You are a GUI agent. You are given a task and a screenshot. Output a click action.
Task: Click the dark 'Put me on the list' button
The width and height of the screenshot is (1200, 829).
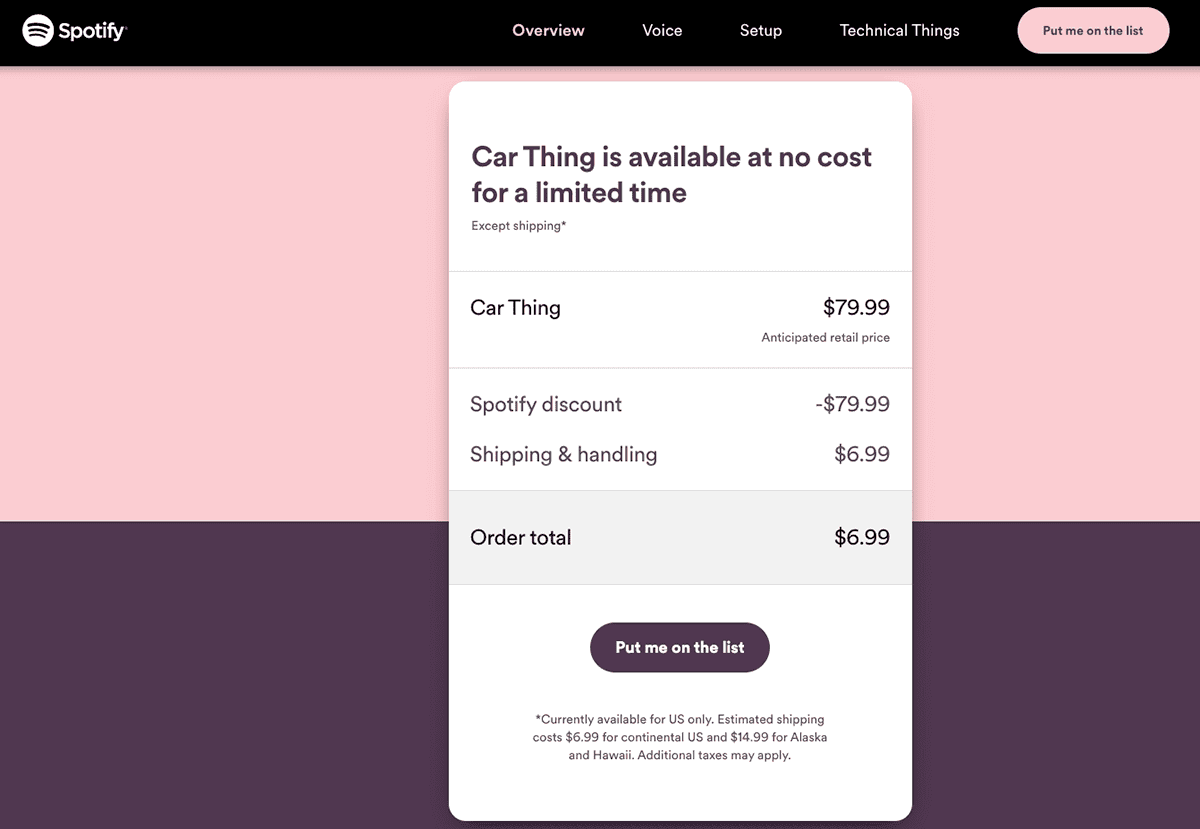(x=679, y=647)
